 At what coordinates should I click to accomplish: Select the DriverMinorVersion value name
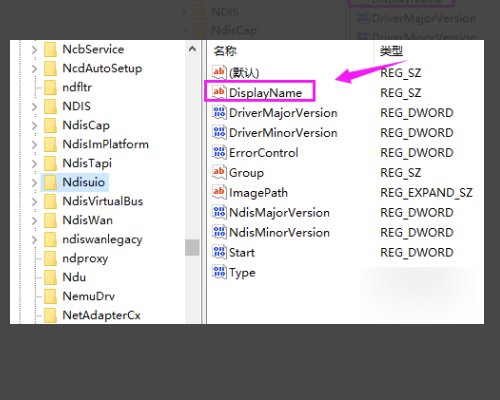[283, 132]
